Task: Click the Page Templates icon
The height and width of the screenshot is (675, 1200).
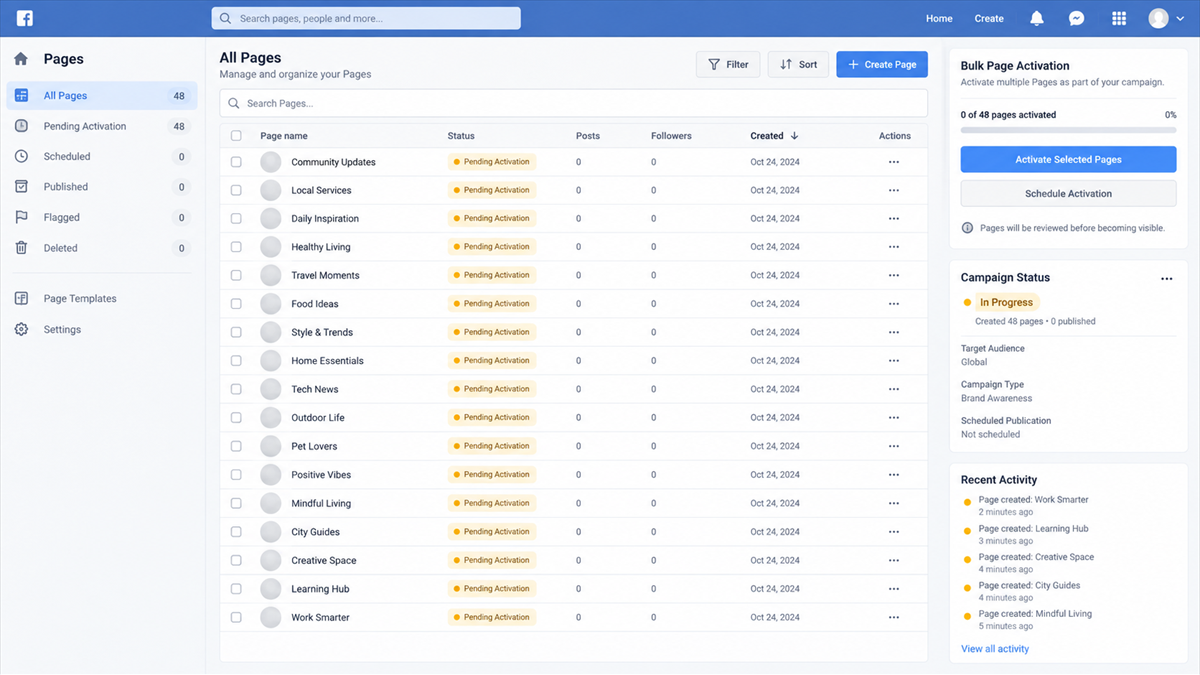Action: (x=21, y=298)
